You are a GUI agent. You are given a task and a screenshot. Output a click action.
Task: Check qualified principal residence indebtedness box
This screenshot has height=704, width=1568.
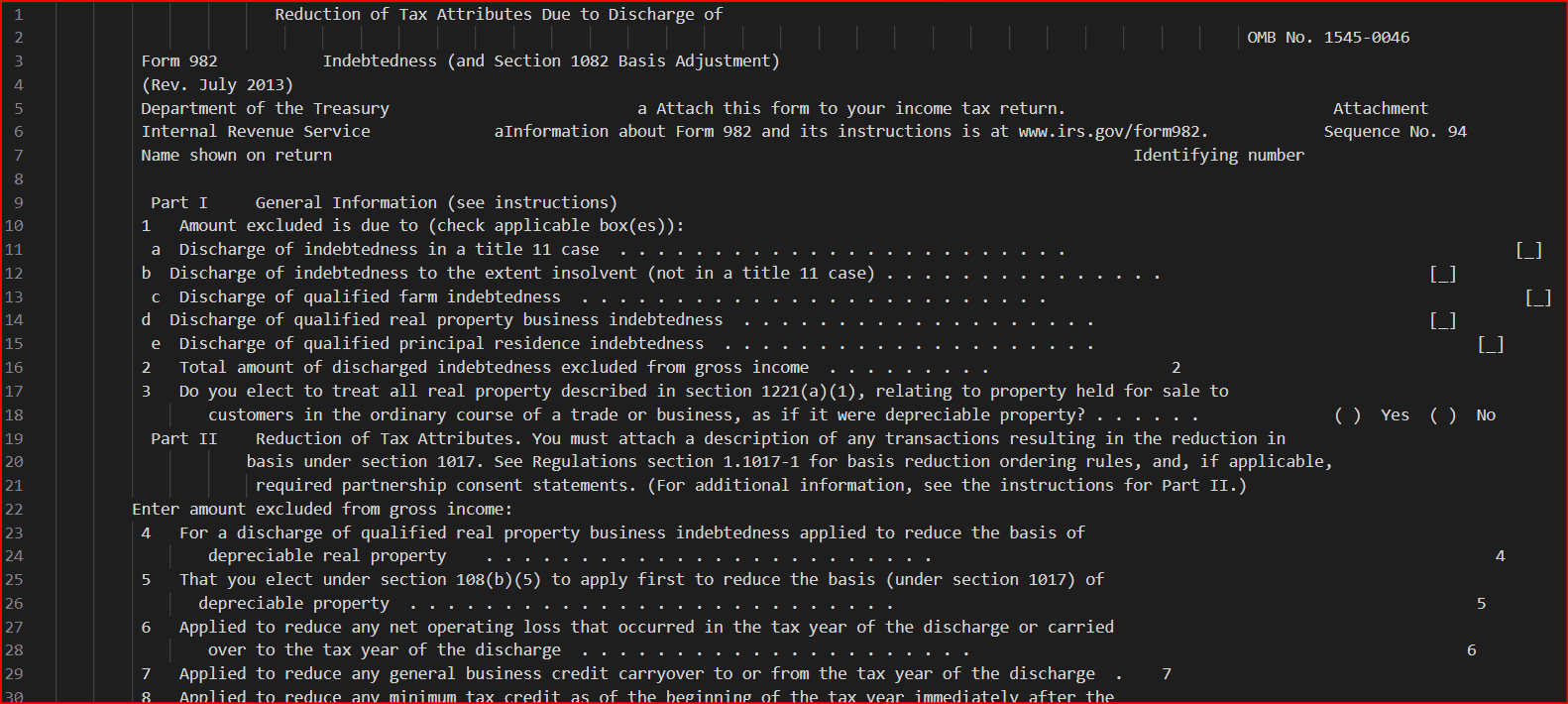[x=1491, y=344]
